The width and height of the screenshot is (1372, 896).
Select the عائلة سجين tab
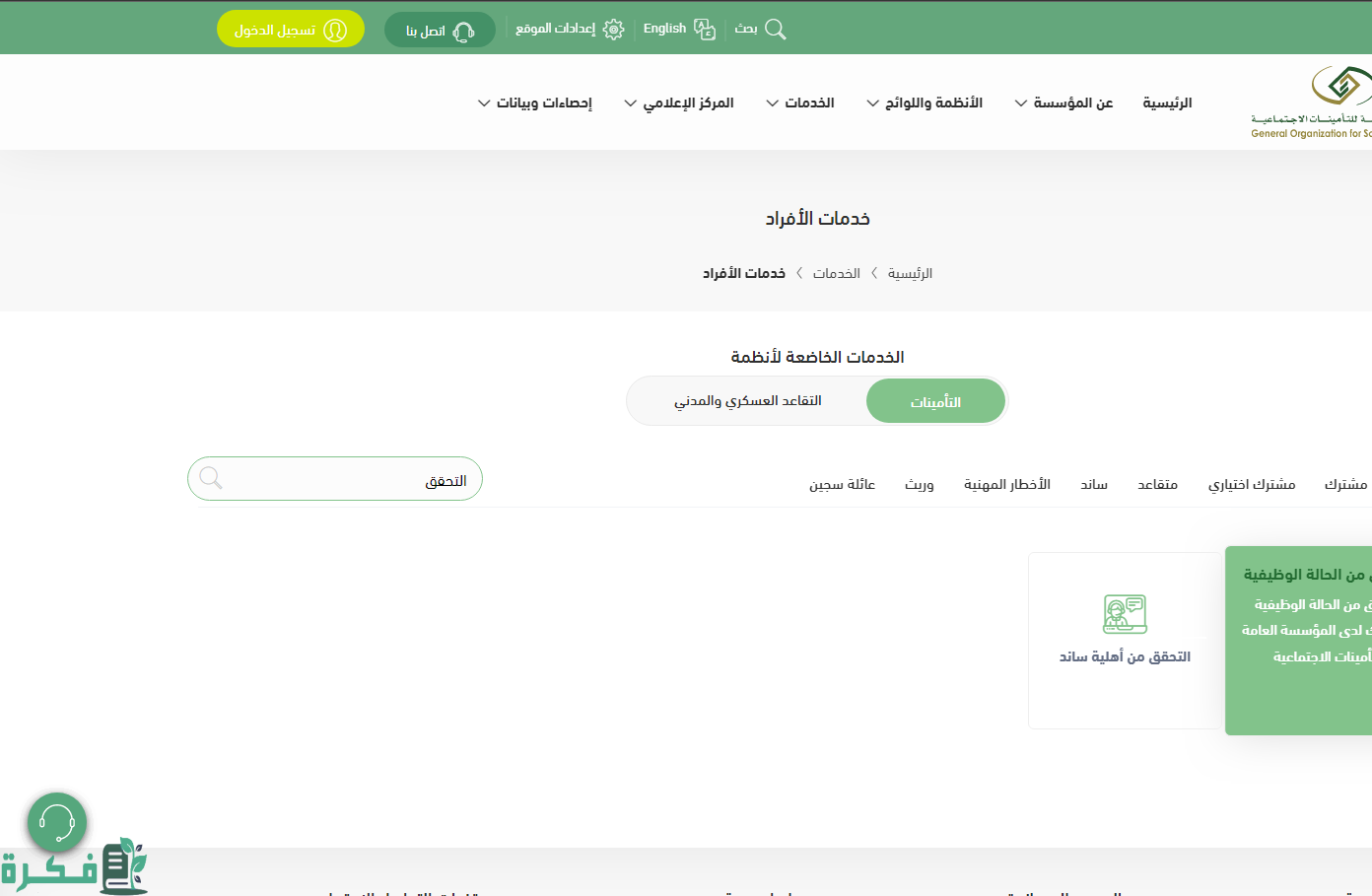842,484
